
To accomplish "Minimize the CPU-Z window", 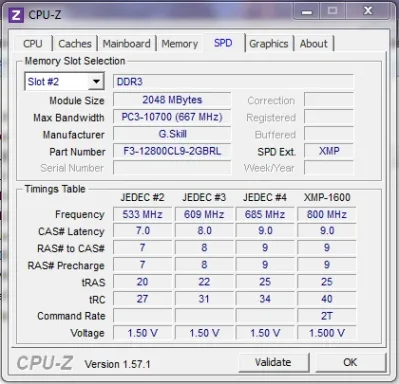I will [x=307, y=12].
